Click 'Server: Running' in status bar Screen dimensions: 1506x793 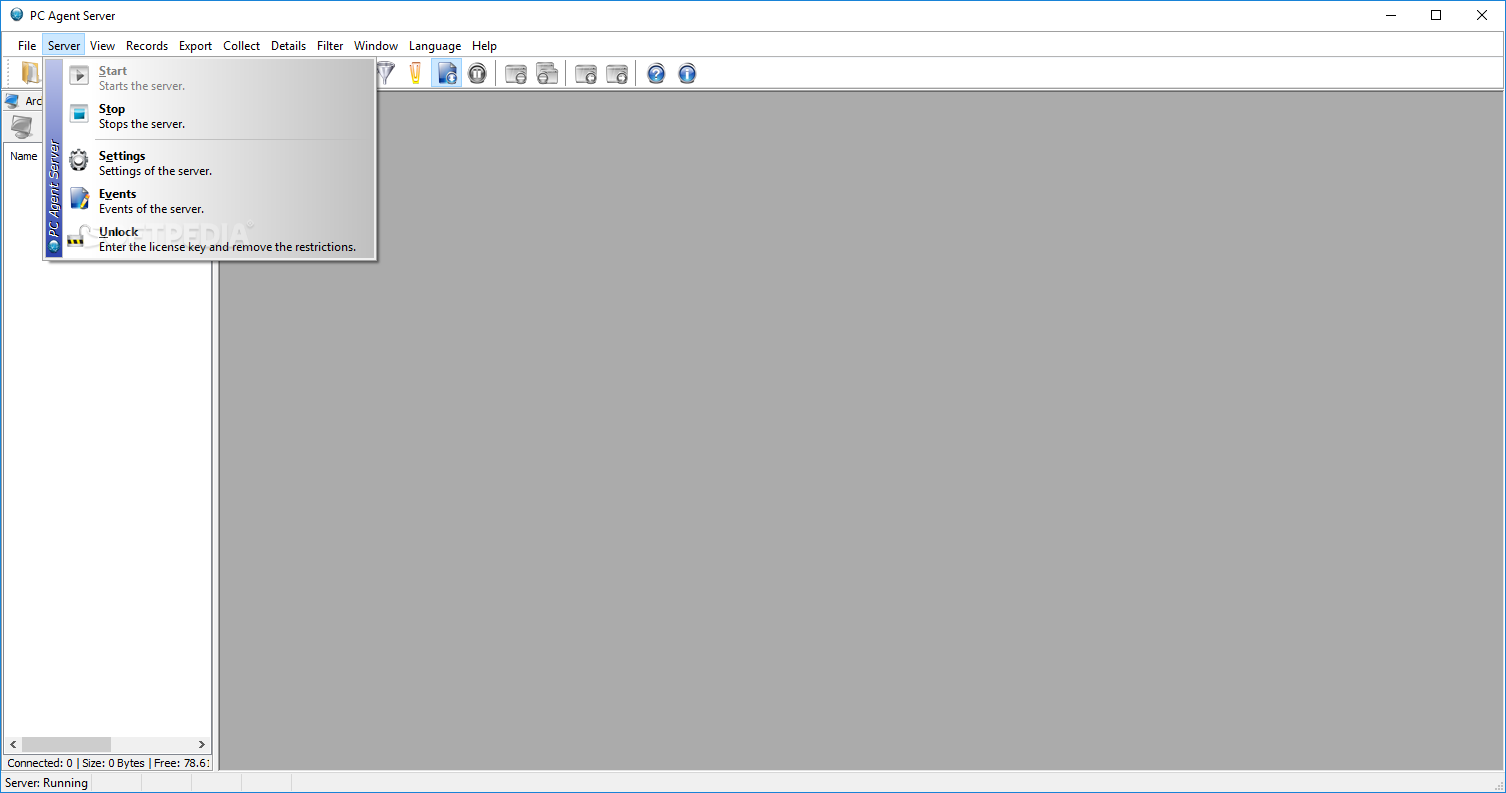(47, 783)
